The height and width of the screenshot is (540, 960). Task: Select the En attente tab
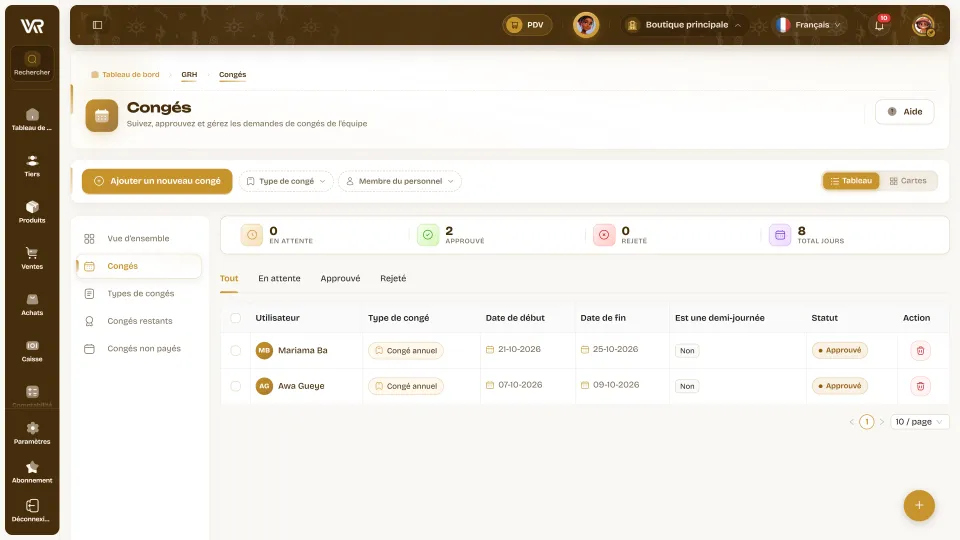tap(279, 279)
